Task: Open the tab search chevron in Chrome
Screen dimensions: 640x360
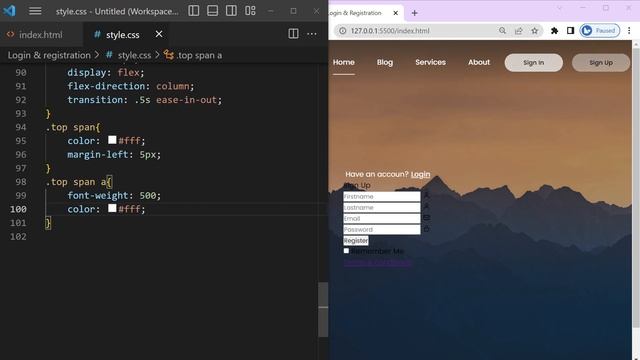Action: [x=559, y=8]
